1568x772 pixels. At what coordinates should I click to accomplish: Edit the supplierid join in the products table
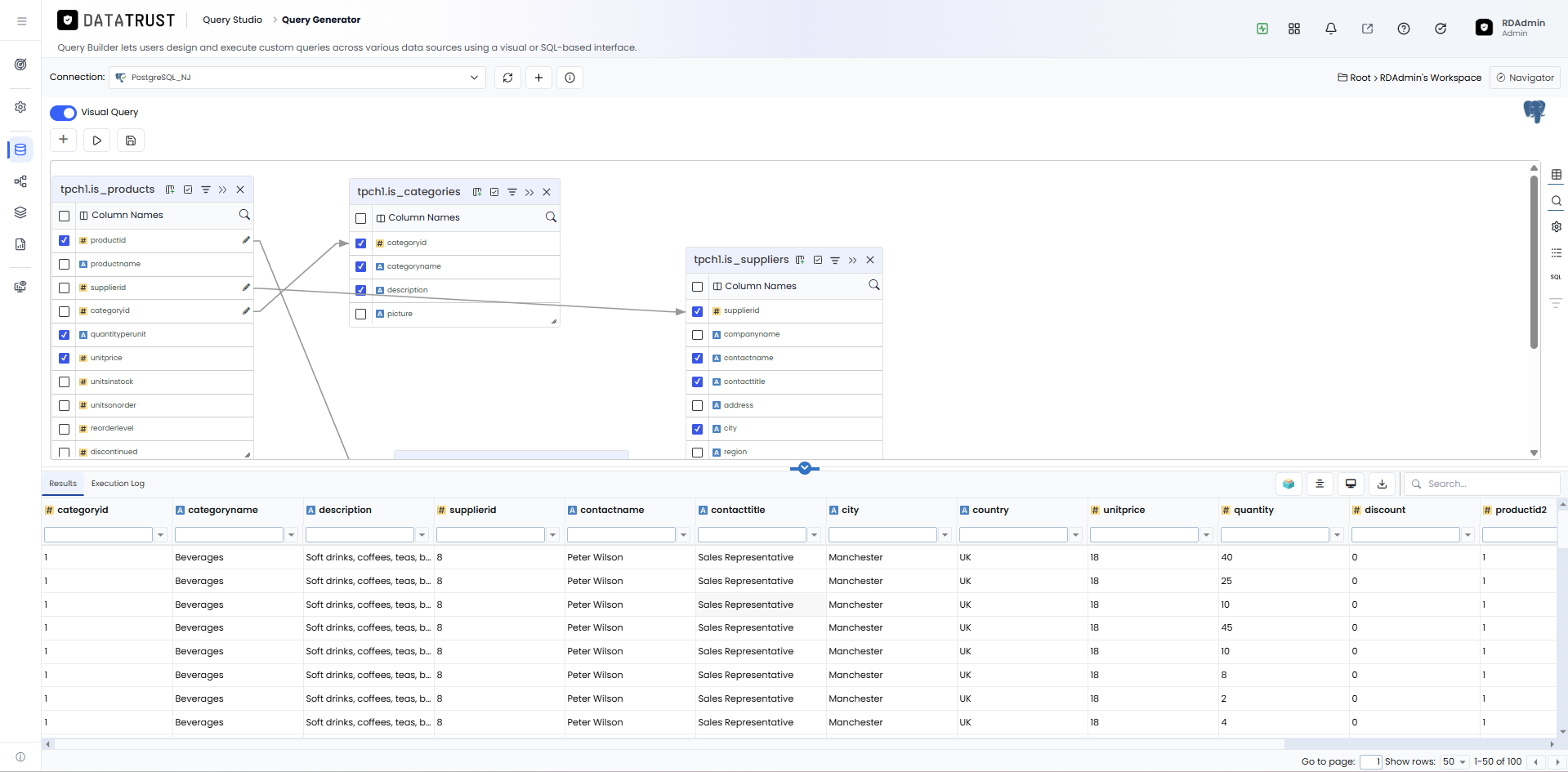[246, 288]
